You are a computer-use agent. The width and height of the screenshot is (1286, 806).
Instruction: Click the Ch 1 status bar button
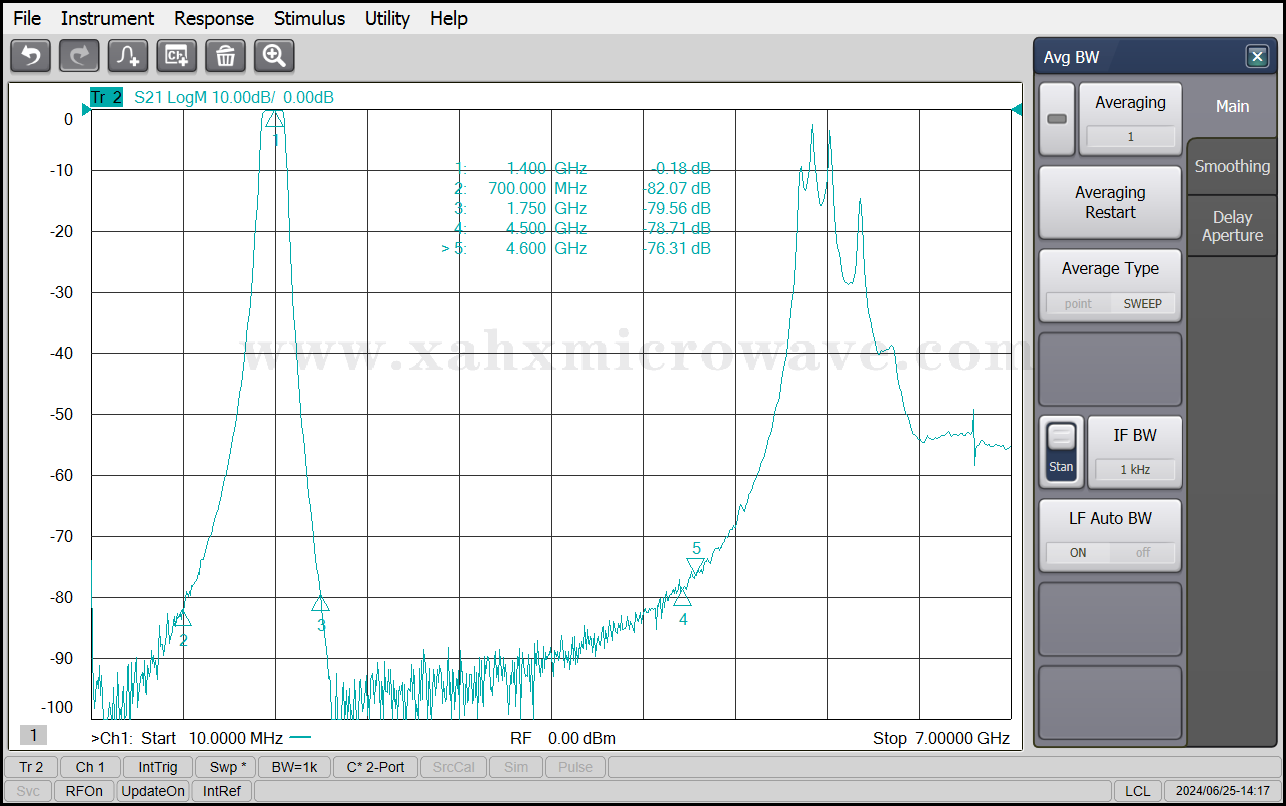pos(90,767)
